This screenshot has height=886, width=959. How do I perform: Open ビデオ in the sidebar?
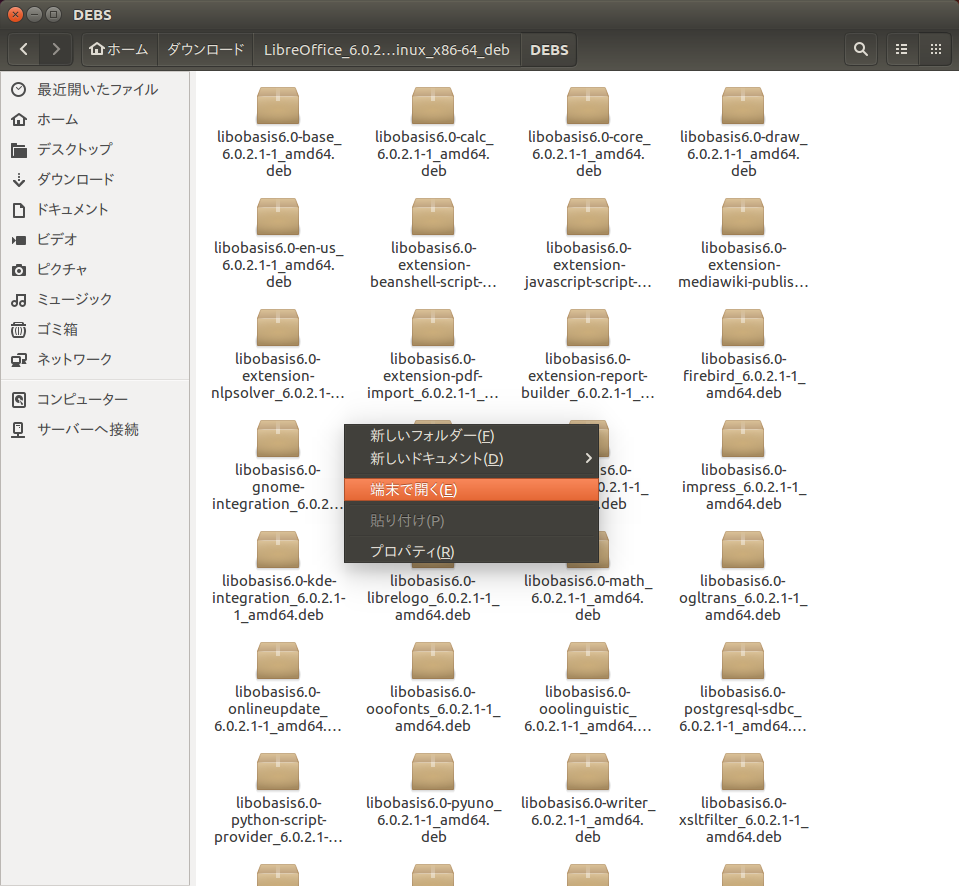(95, 239)
